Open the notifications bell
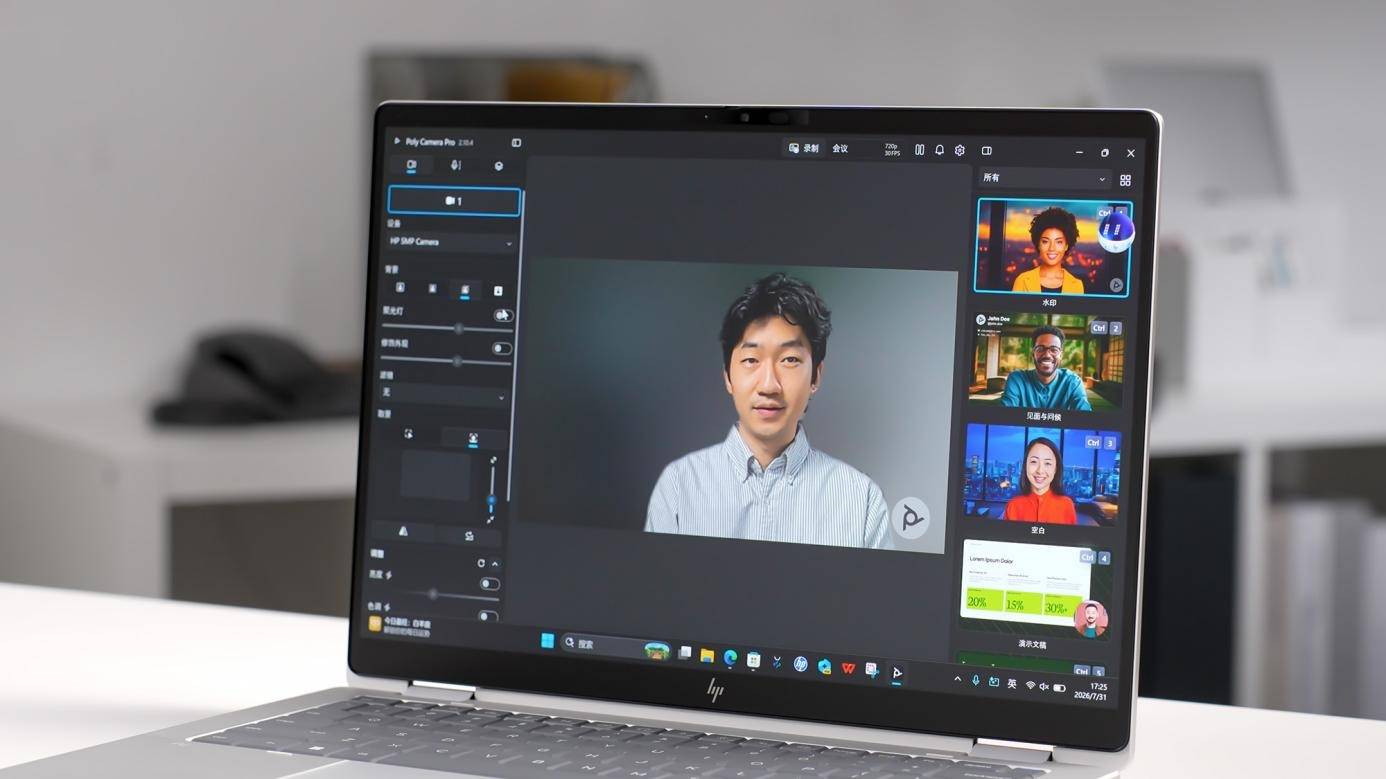Screen dimensions: 1386x779 pyautogui.click(x=939, y=150)
